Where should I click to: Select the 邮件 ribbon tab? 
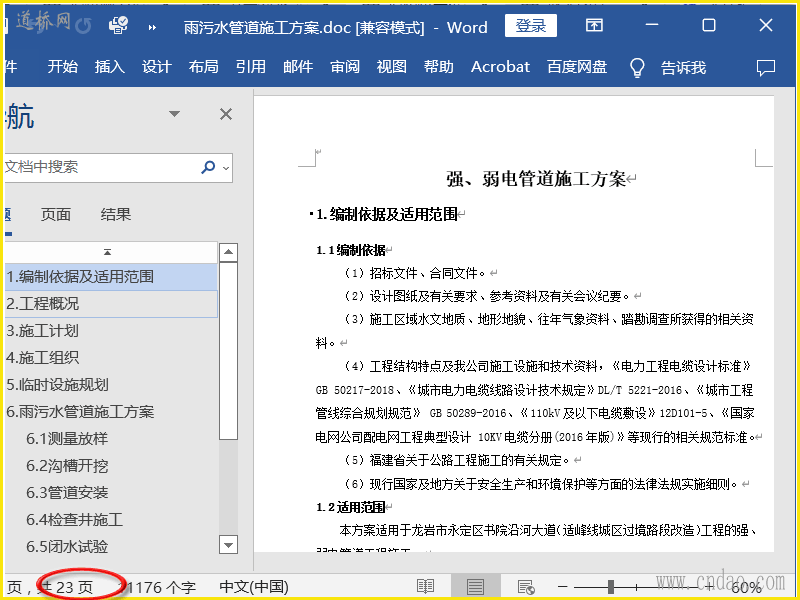pyautogui.click(x=298, y=67)
